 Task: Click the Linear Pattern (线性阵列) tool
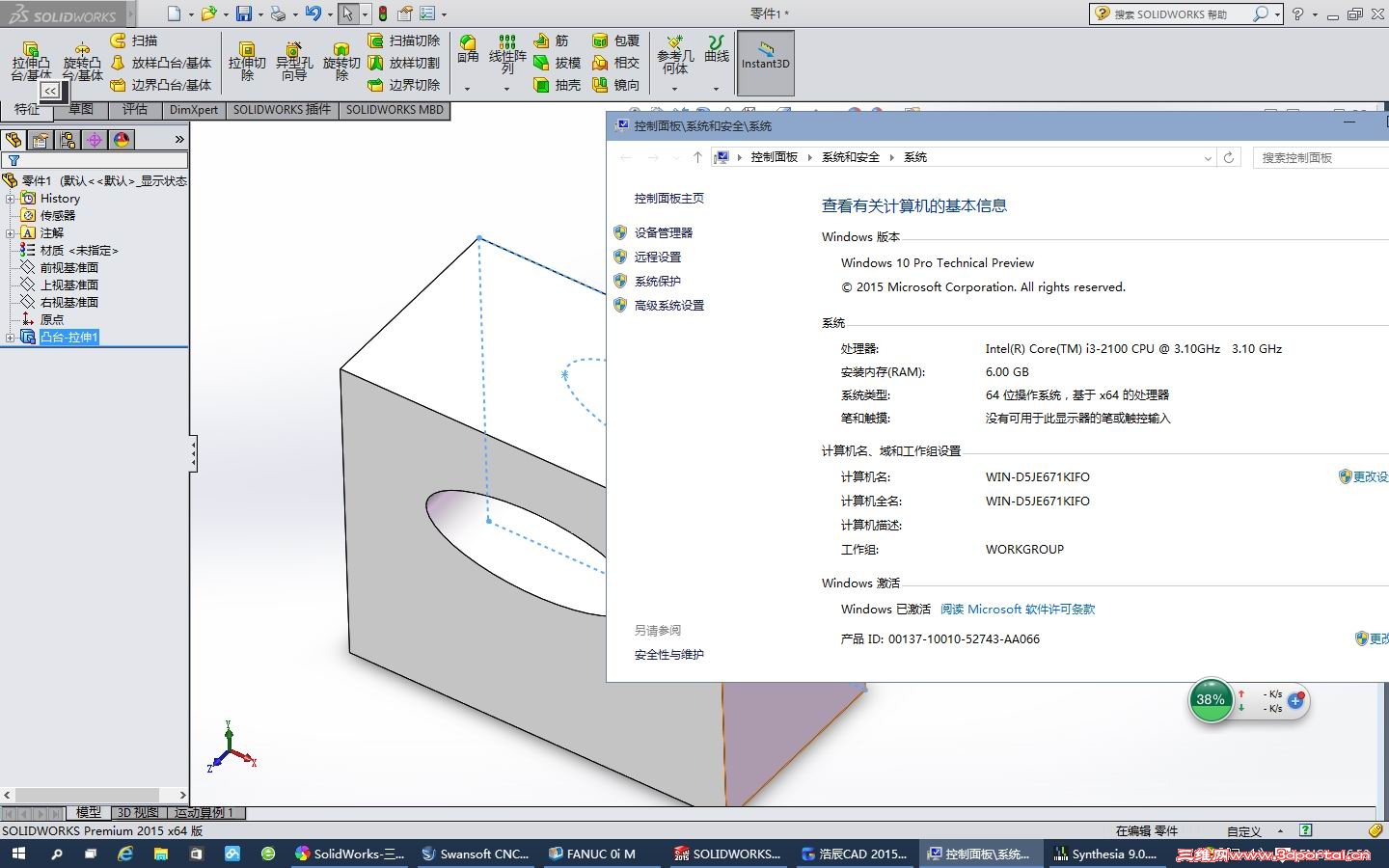[x=507, y=54]
